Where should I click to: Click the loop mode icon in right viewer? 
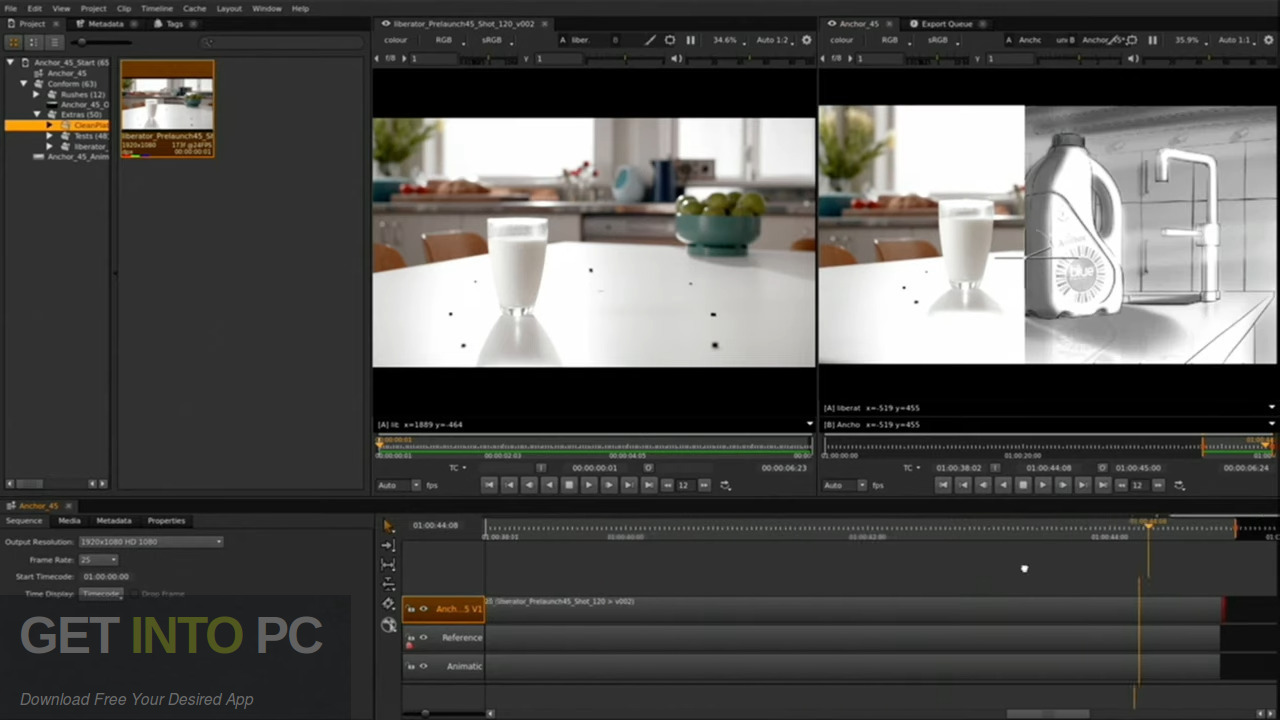pos(1179,485)
